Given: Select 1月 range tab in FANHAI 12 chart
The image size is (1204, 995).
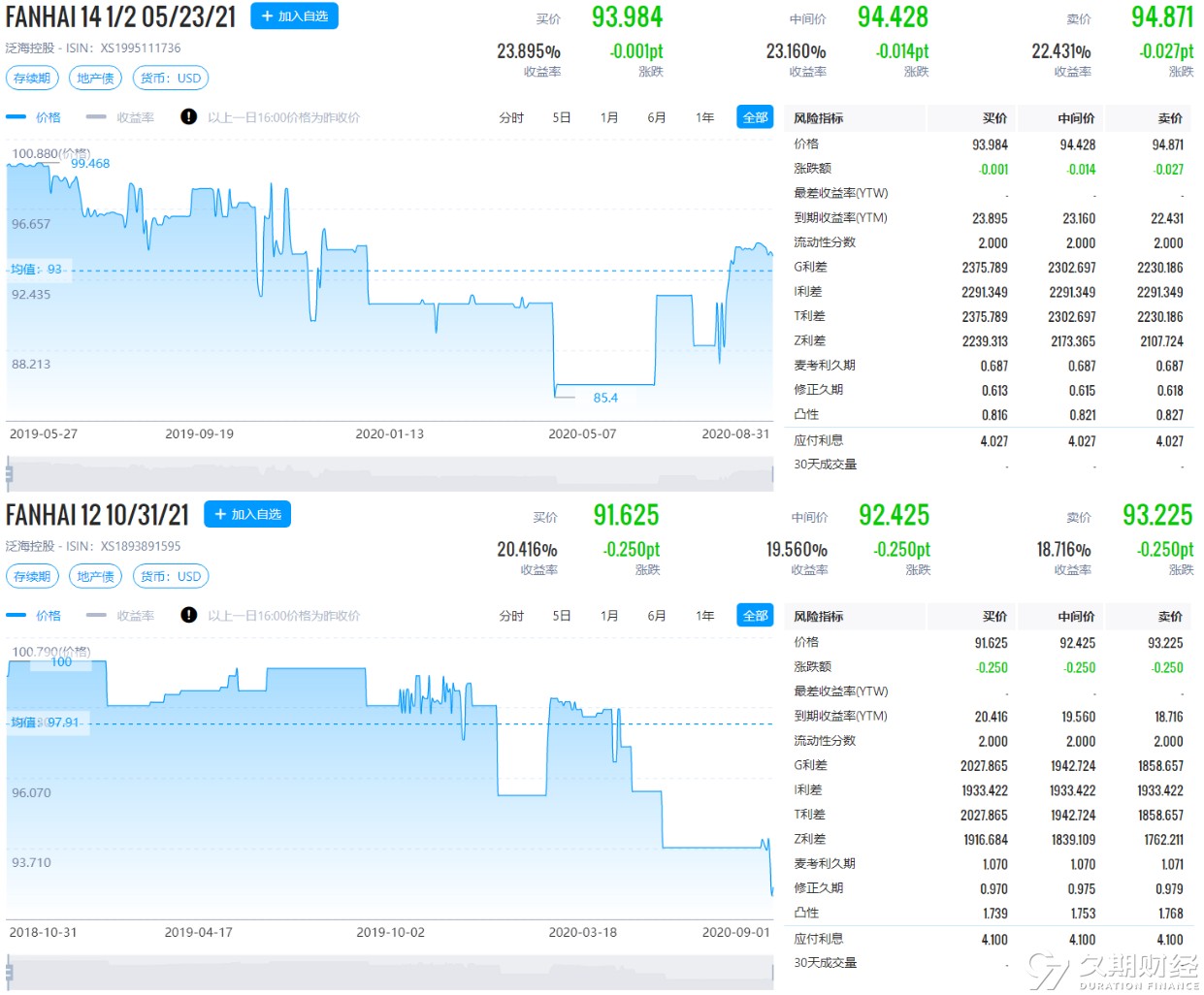Looking at the screenshot, I should 609,616.
